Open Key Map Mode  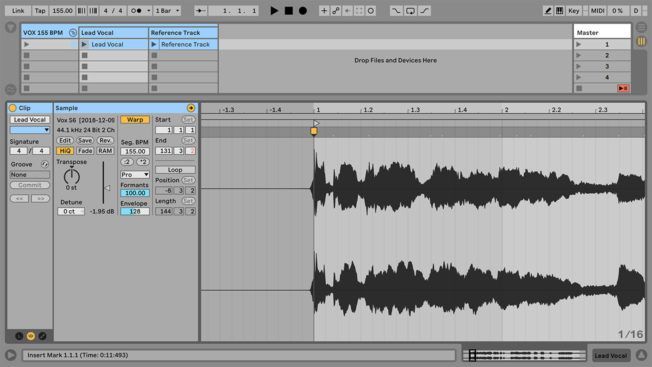pos(573,11)
